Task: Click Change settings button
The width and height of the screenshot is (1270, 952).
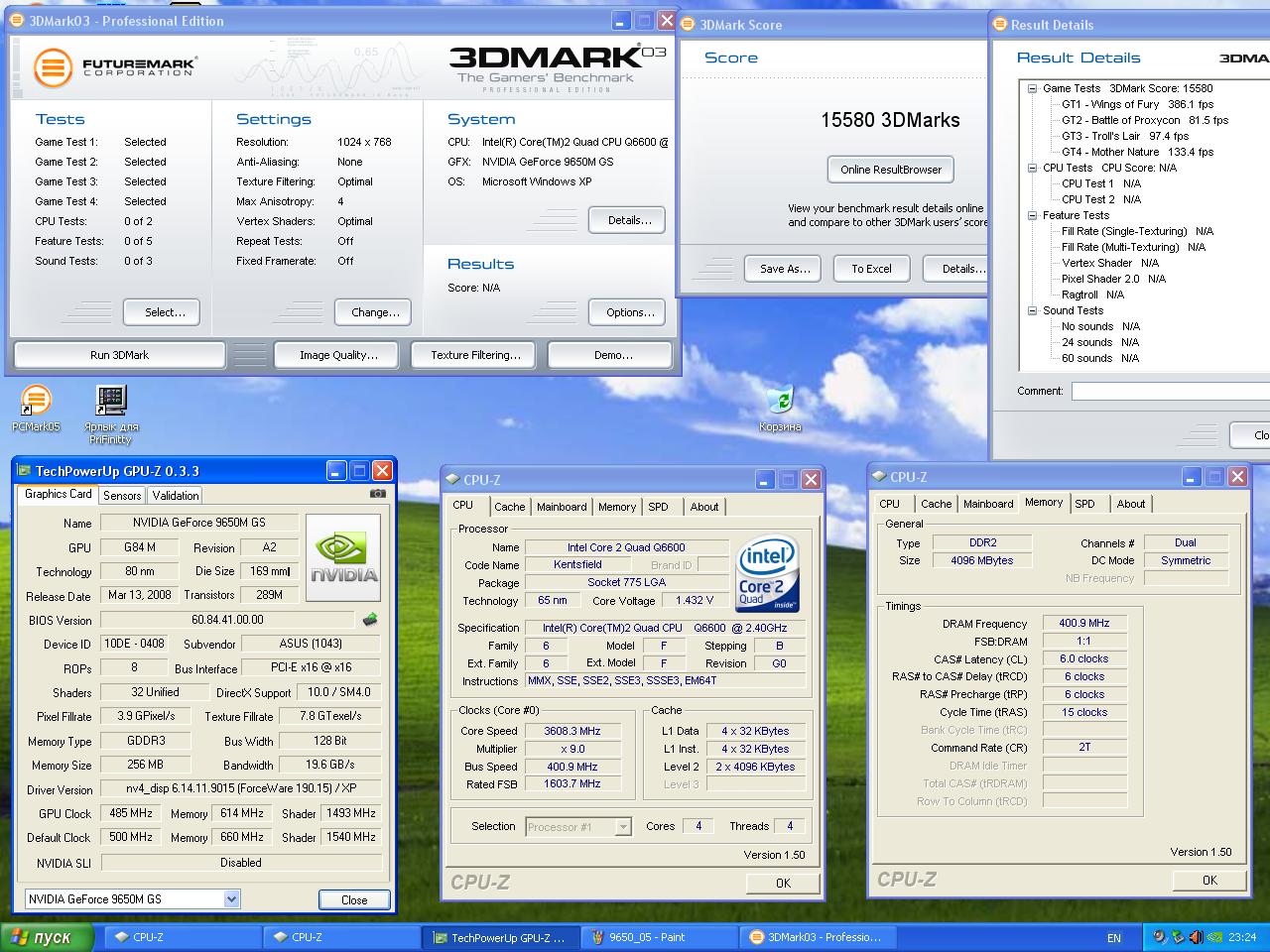Action: (375, 312)
